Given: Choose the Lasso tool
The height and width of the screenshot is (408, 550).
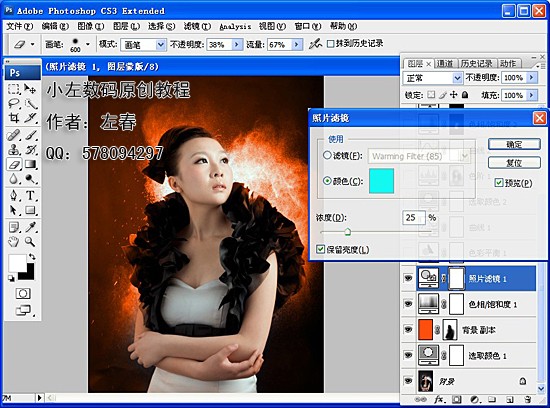Looking at the screenshot, I should click(x=14, y=104).
